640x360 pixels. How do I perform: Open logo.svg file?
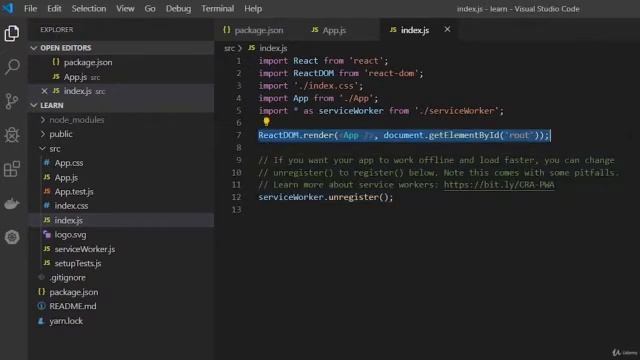pos(70,235)
